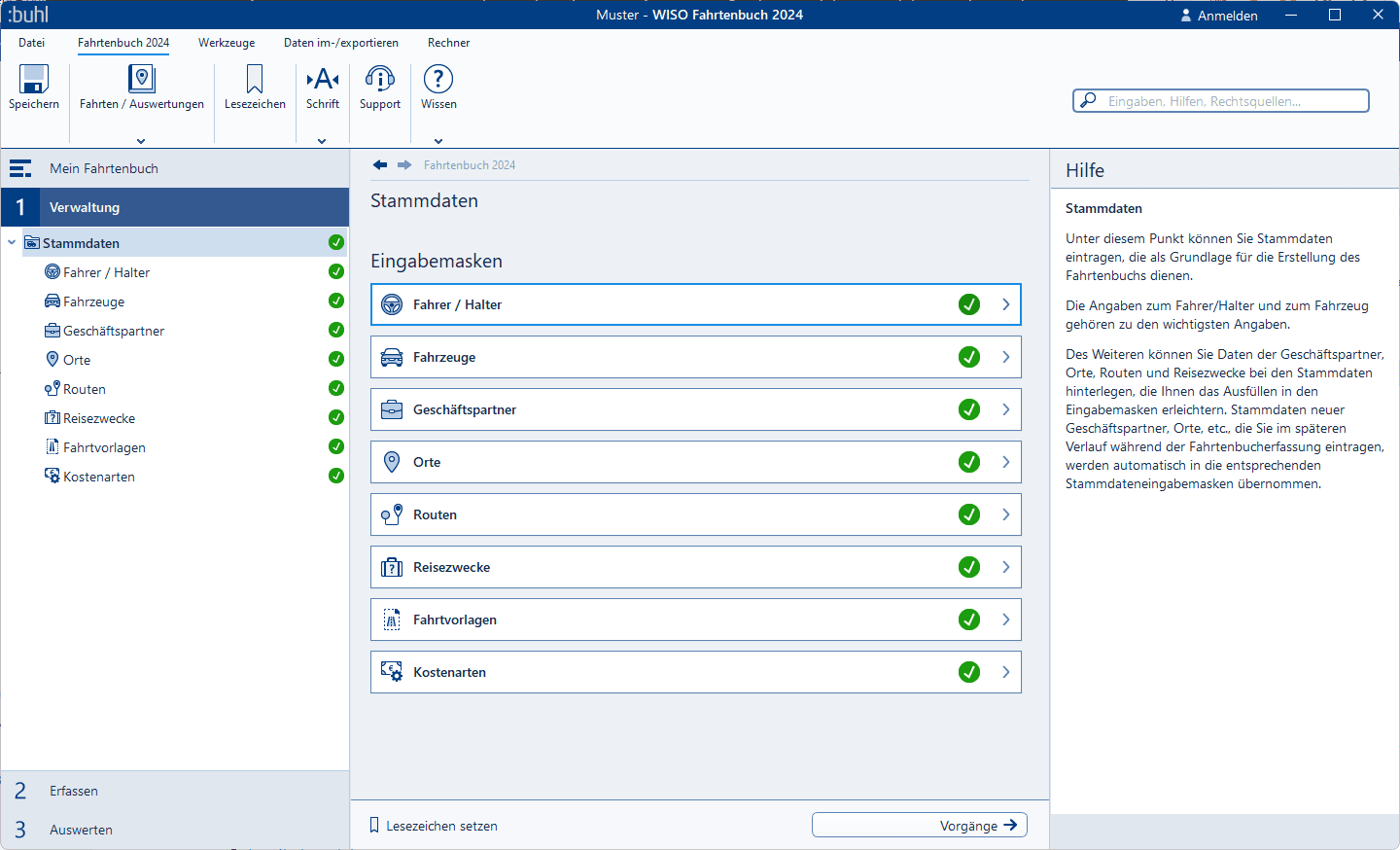Select Fahrtvorlagen in sidebar tree

[x=104, y=447]
